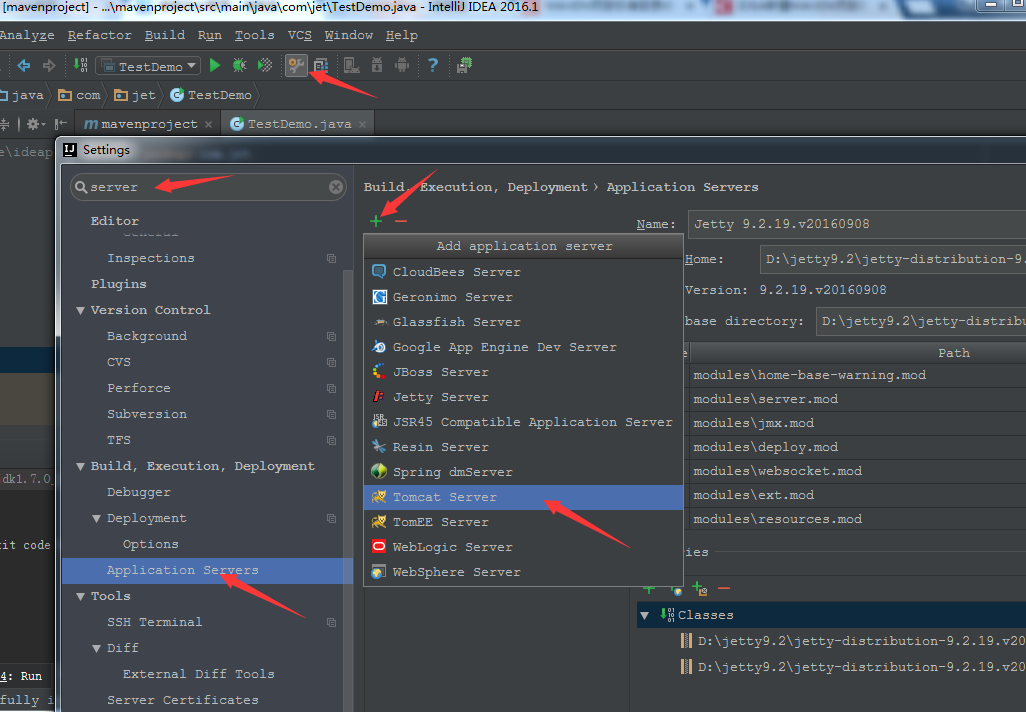Pick JSR45 Compatible Application Server
The image size is (1026, 712).
[523, 422]
